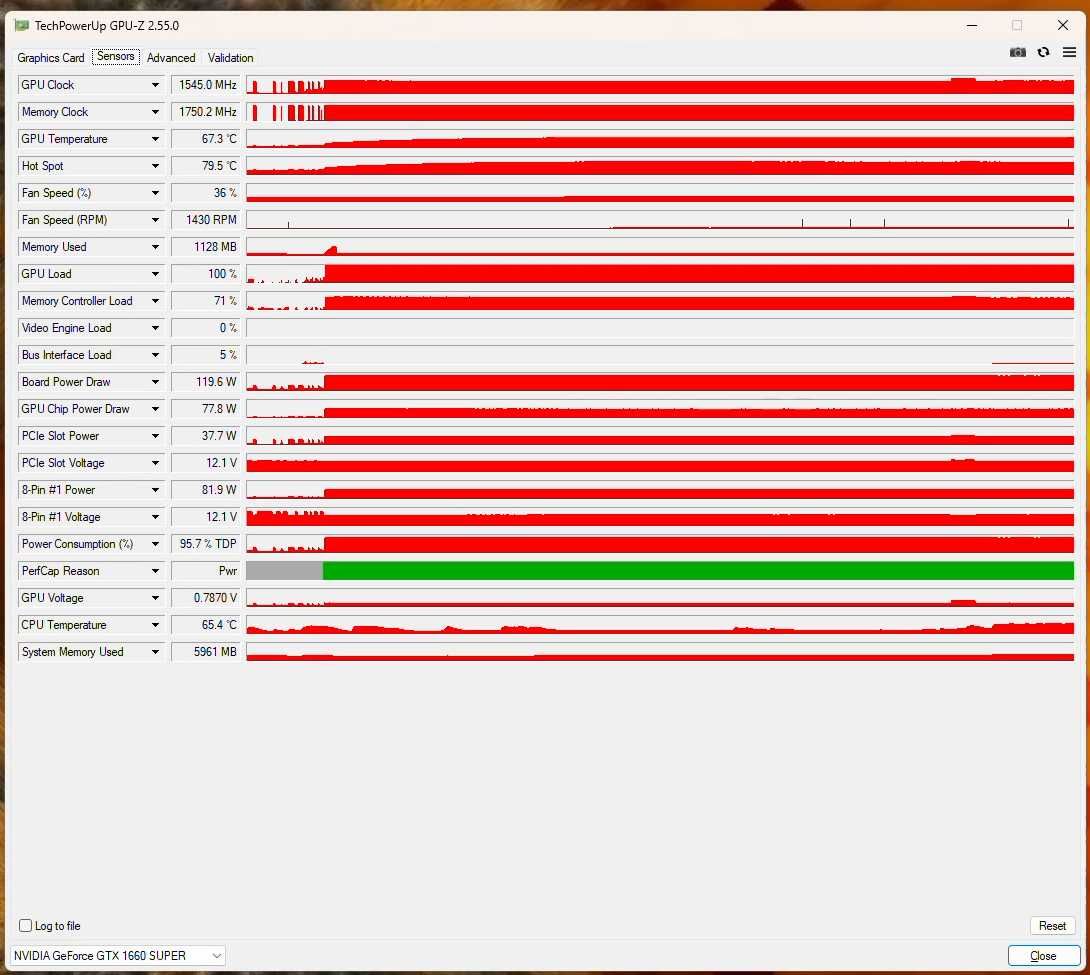1090x975 pixels.
Task: Open the Memory Clock sensor dropdown
Action: [x=155, y=112]
